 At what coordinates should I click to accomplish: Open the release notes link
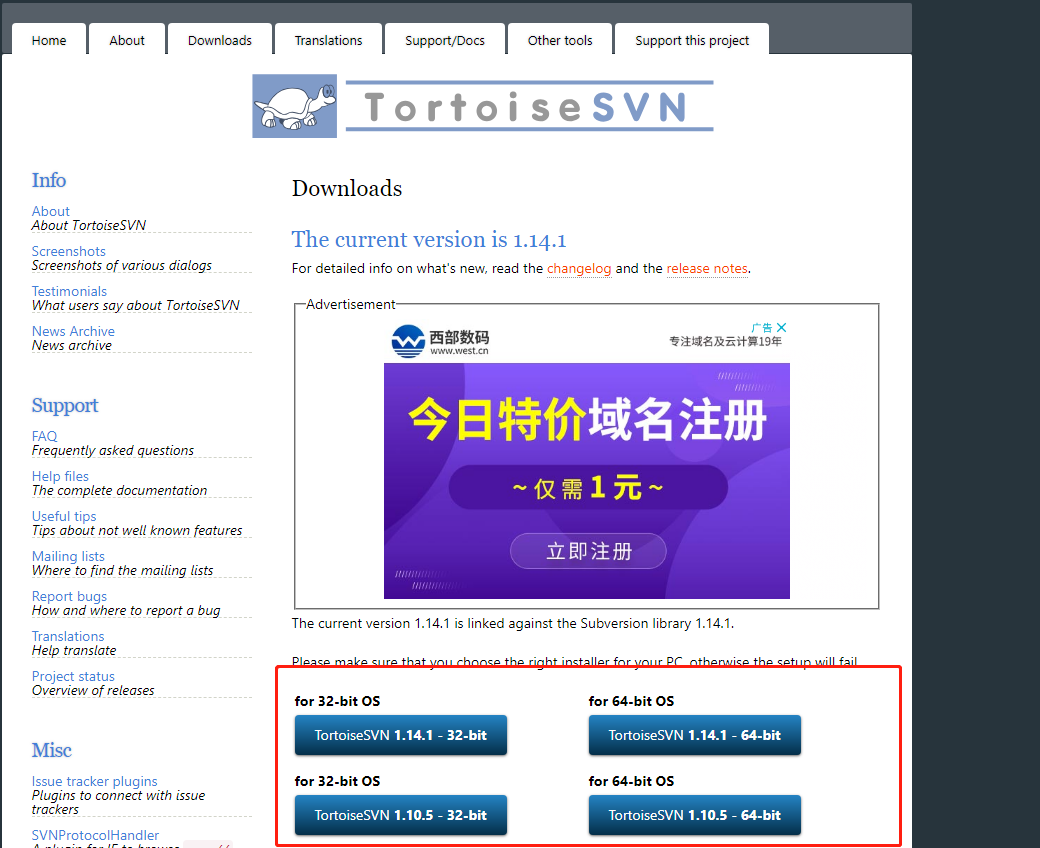707,269
